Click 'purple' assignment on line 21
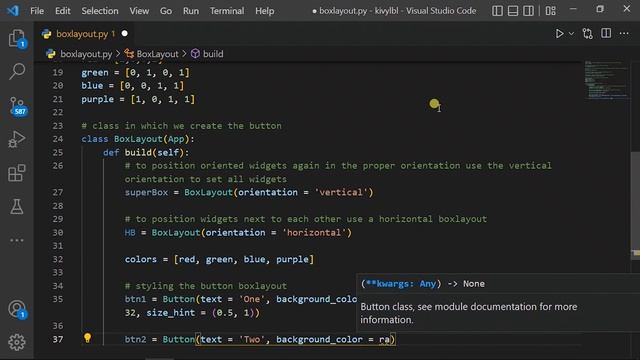Image resolution: width=640 pixels, height=360 pixels. point(138,99)
